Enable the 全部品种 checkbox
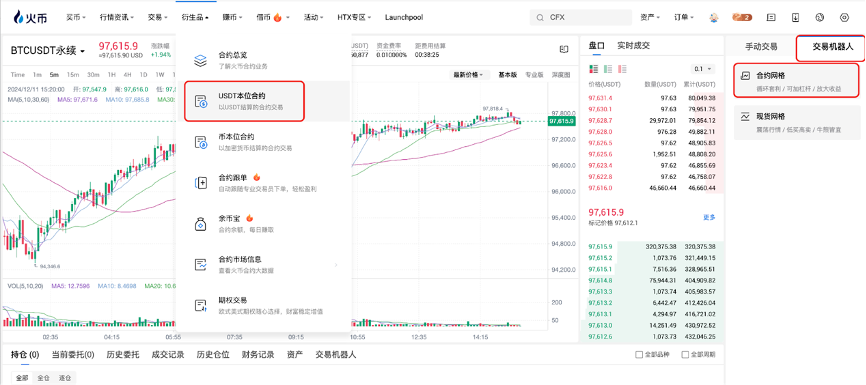Image resolution: width=866 pixels, height=385 pixels. (x=639, y=355)
